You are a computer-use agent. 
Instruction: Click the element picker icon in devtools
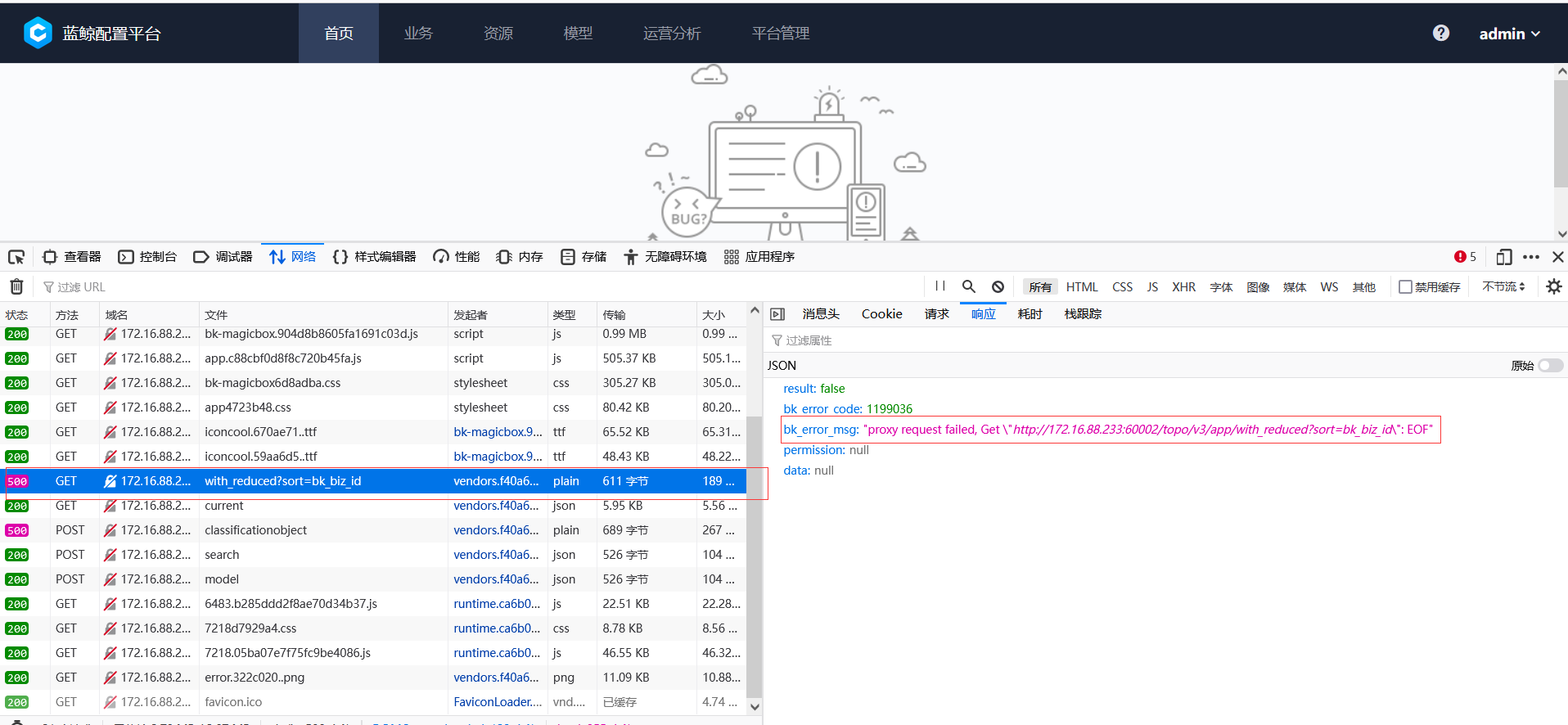(16, 257)
